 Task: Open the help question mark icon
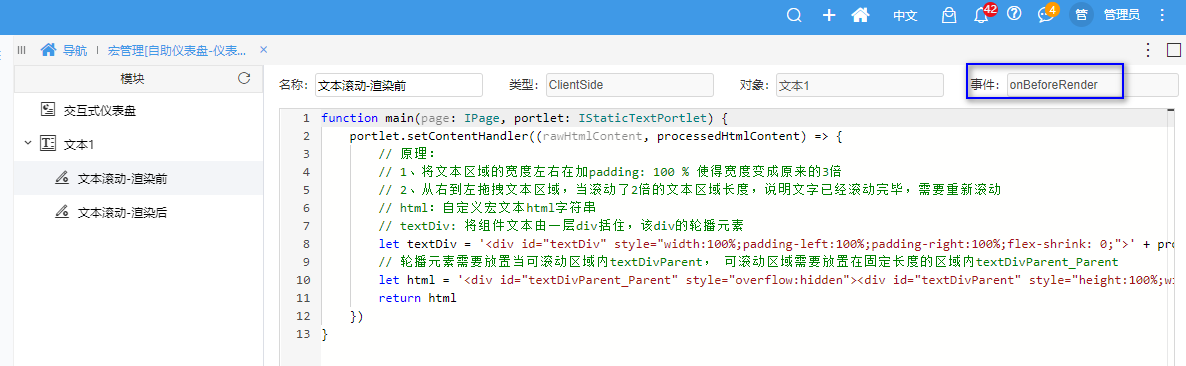[1014, 14]
